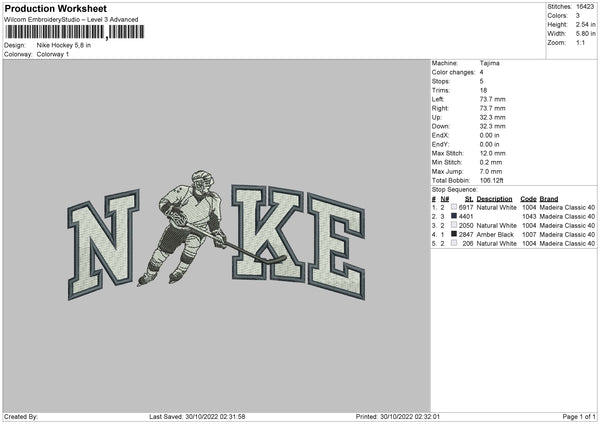Click the stitch count 4401 in row 2

(466, 217)
